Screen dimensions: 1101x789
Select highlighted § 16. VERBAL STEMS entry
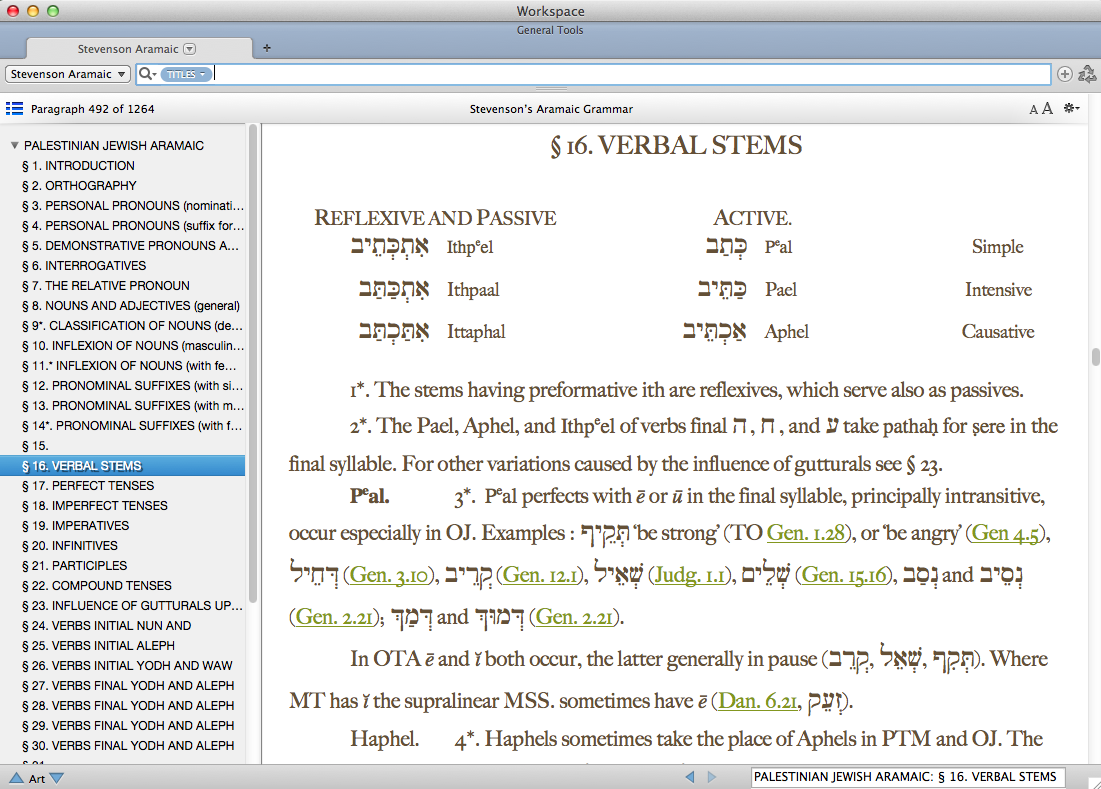tap(123, 465)
